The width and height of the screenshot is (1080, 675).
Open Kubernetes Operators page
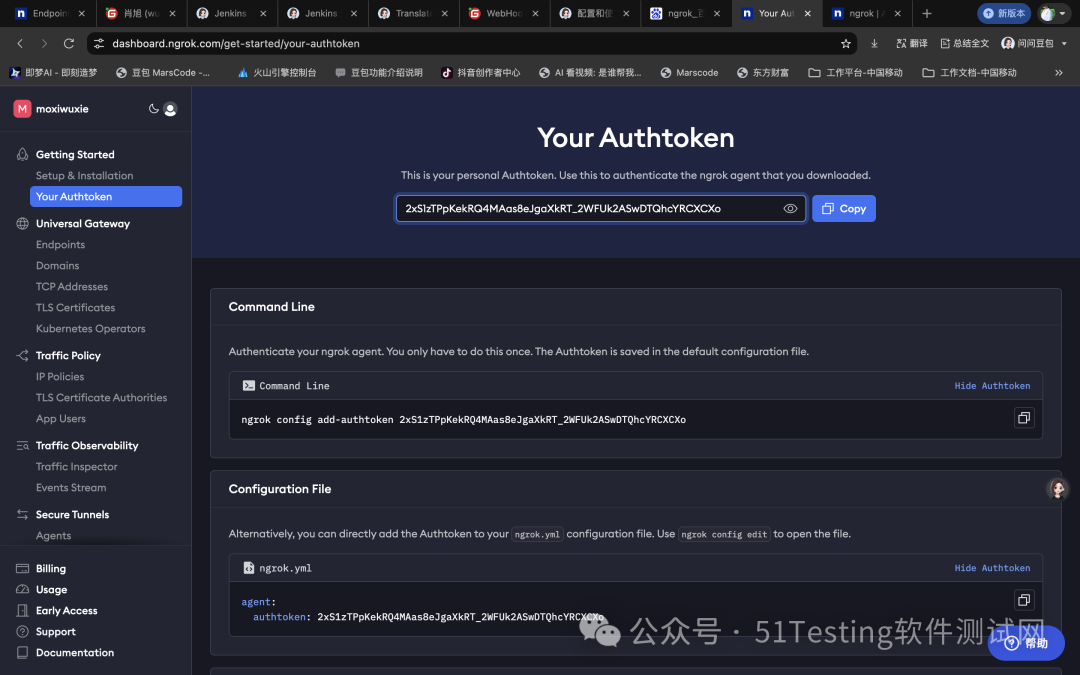click(91, 329)
